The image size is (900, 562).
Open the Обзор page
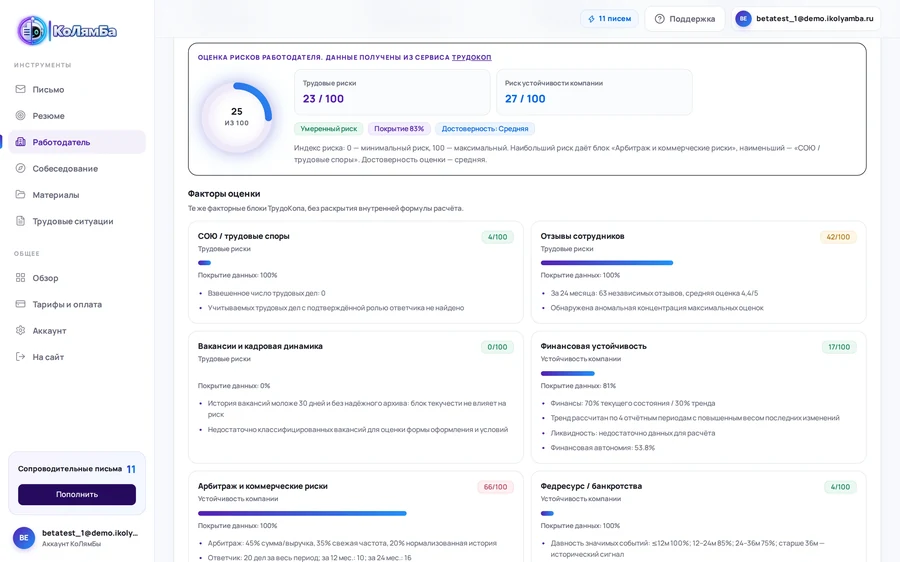[x=77, y=278]
